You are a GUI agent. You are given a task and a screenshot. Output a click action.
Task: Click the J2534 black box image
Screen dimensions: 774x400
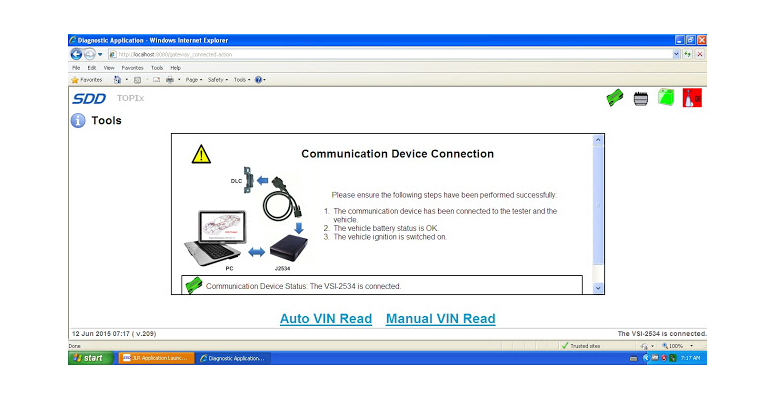pyautogui.click(x=289, y=247)
